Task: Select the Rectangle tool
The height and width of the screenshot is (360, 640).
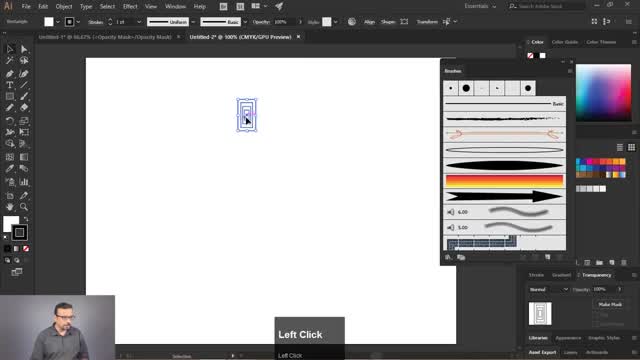Action: 10,96
